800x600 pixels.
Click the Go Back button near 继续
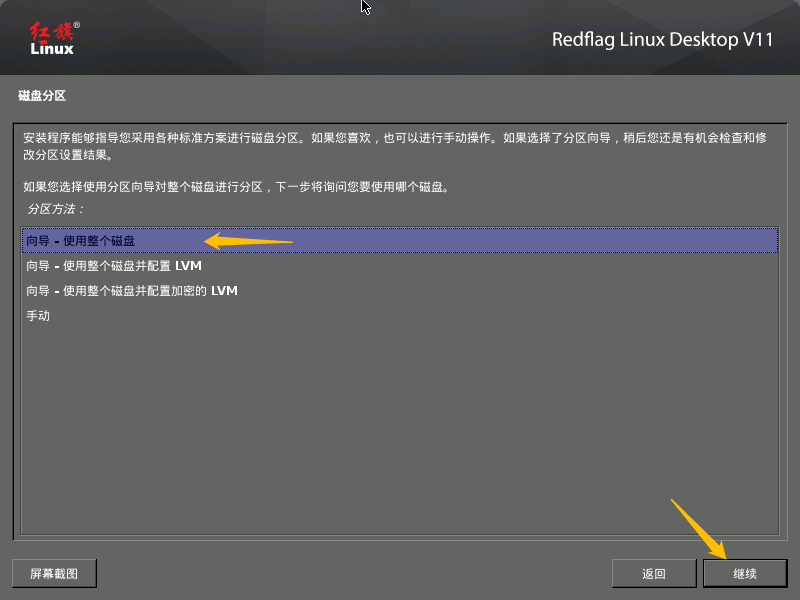point(654,573)
